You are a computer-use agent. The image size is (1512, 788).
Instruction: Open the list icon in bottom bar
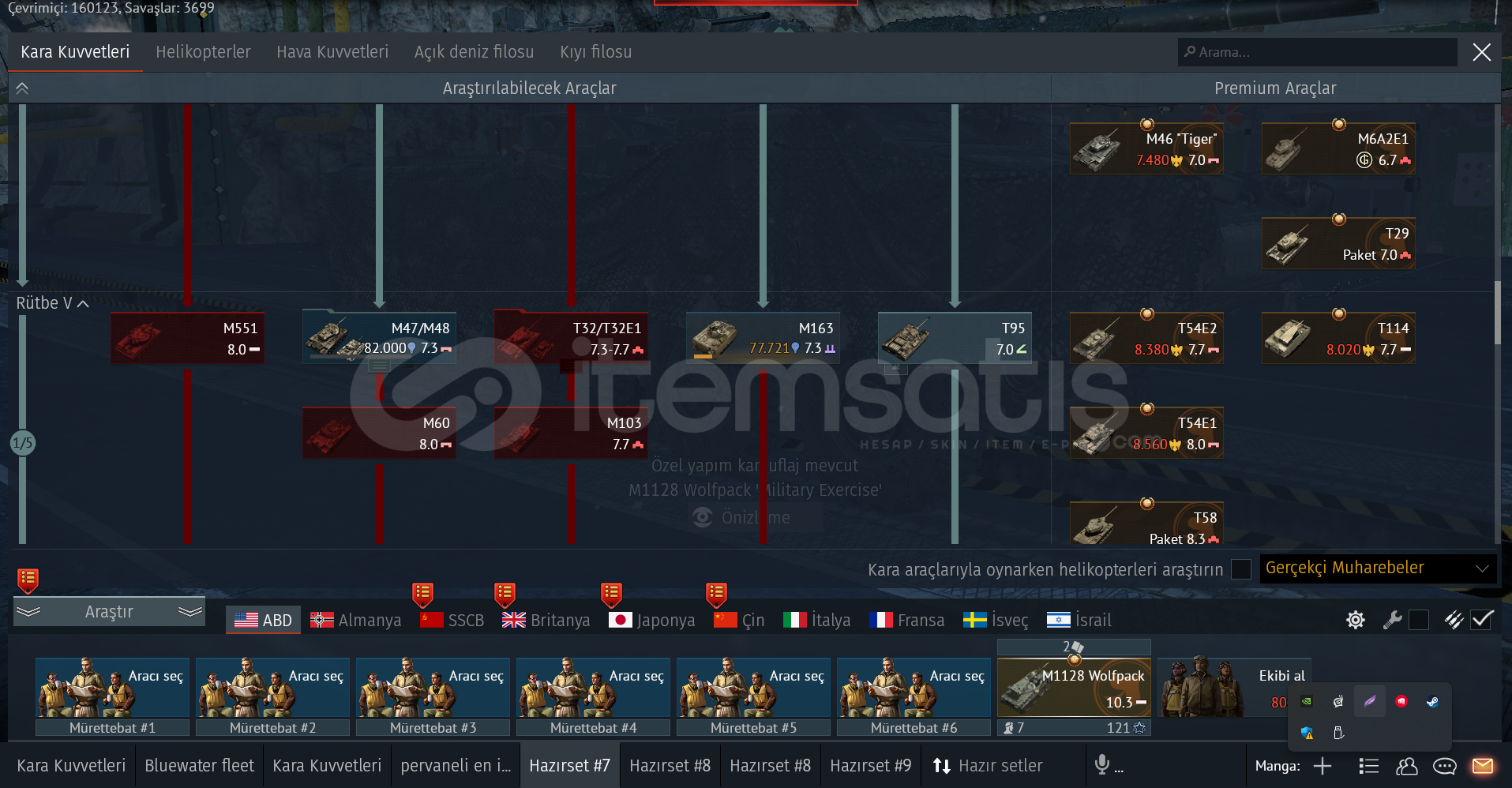pos(1368,766)
